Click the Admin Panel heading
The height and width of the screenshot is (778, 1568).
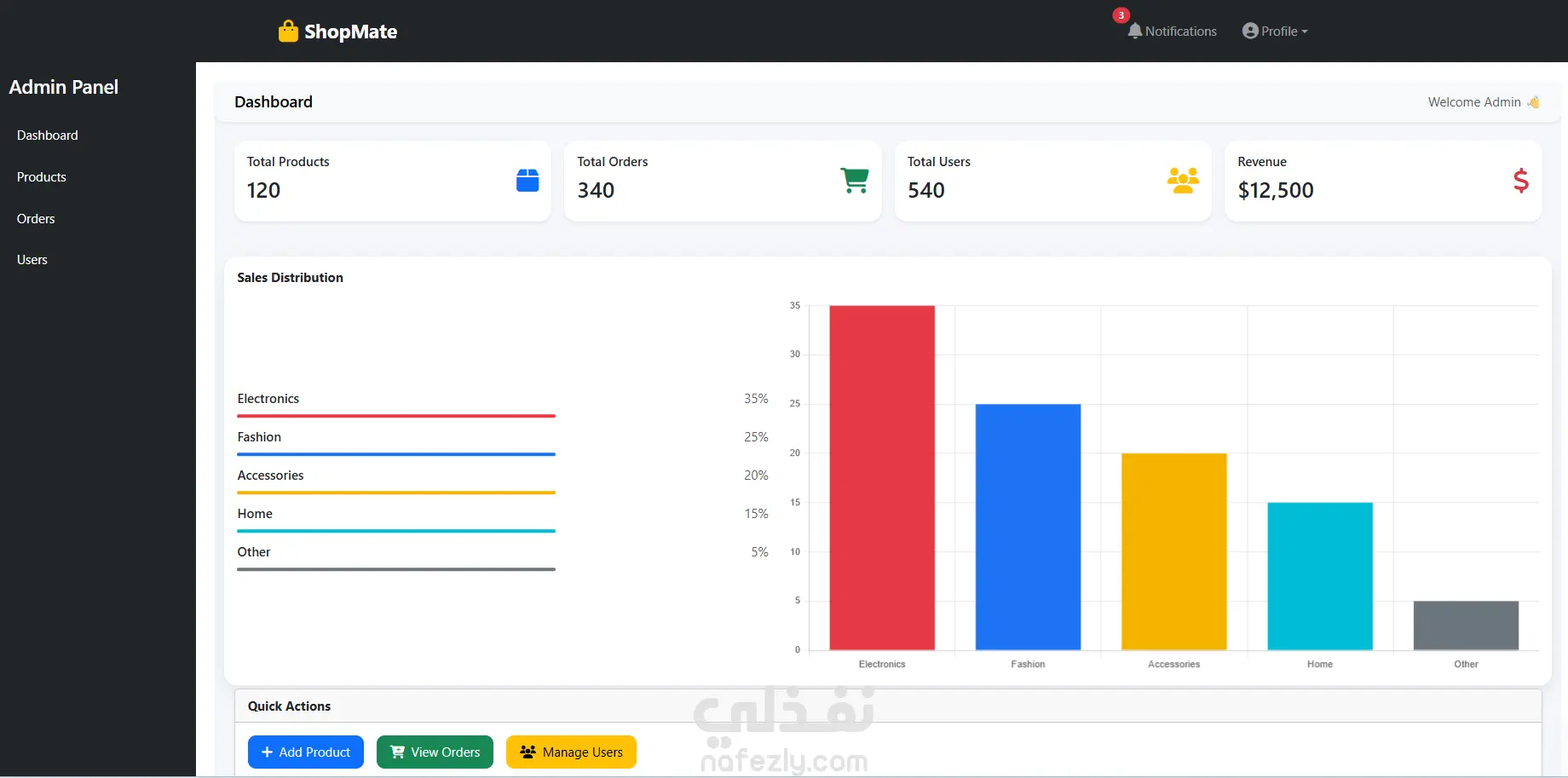pyautogui.click(x=64, y=87)
